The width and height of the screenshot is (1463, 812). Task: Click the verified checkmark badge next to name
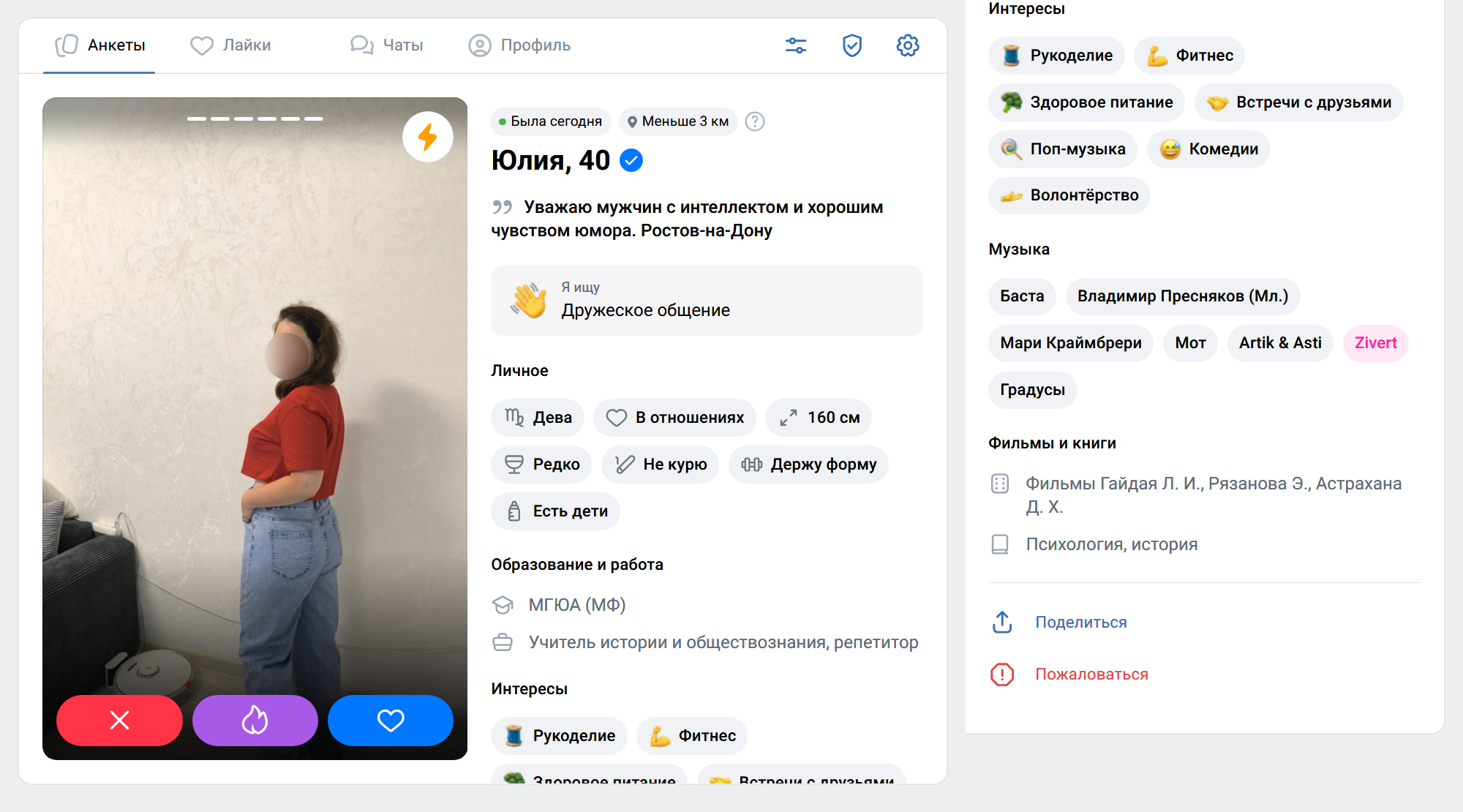631,160
